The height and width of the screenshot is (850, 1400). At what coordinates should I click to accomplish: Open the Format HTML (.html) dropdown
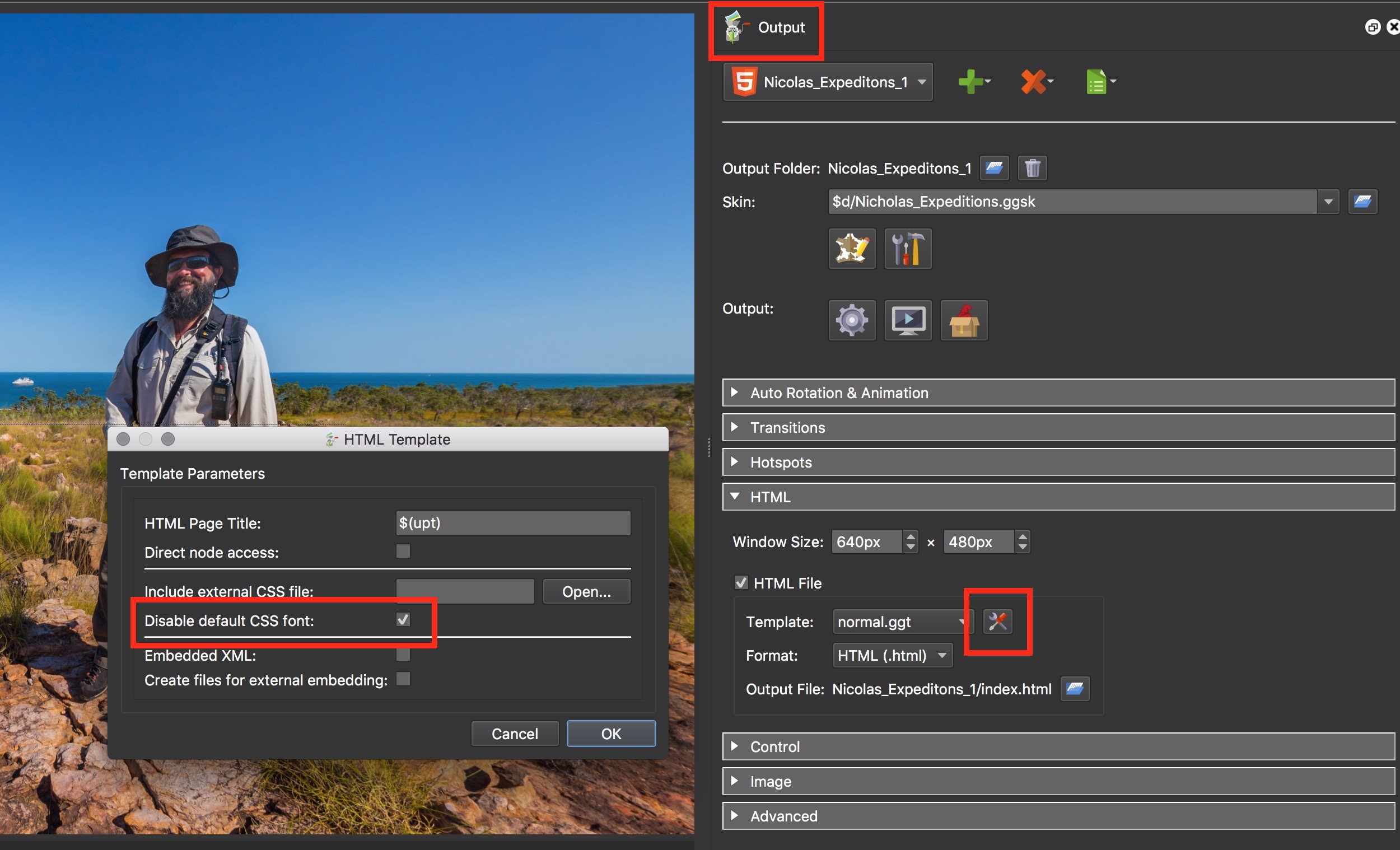(x=892, y=655)
